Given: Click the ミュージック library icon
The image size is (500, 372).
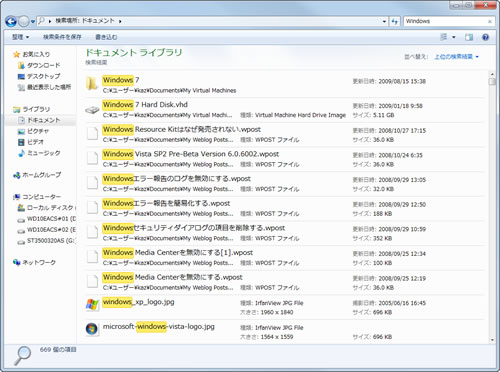Looking at the screenshot, I should click(x=21, y=153).
